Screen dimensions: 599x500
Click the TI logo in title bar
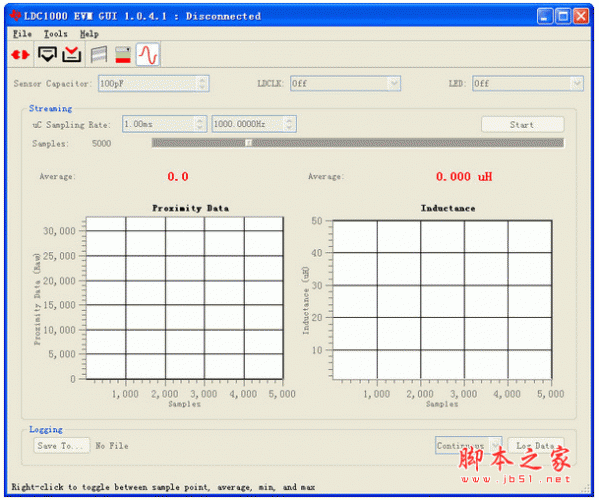point(15,16)
